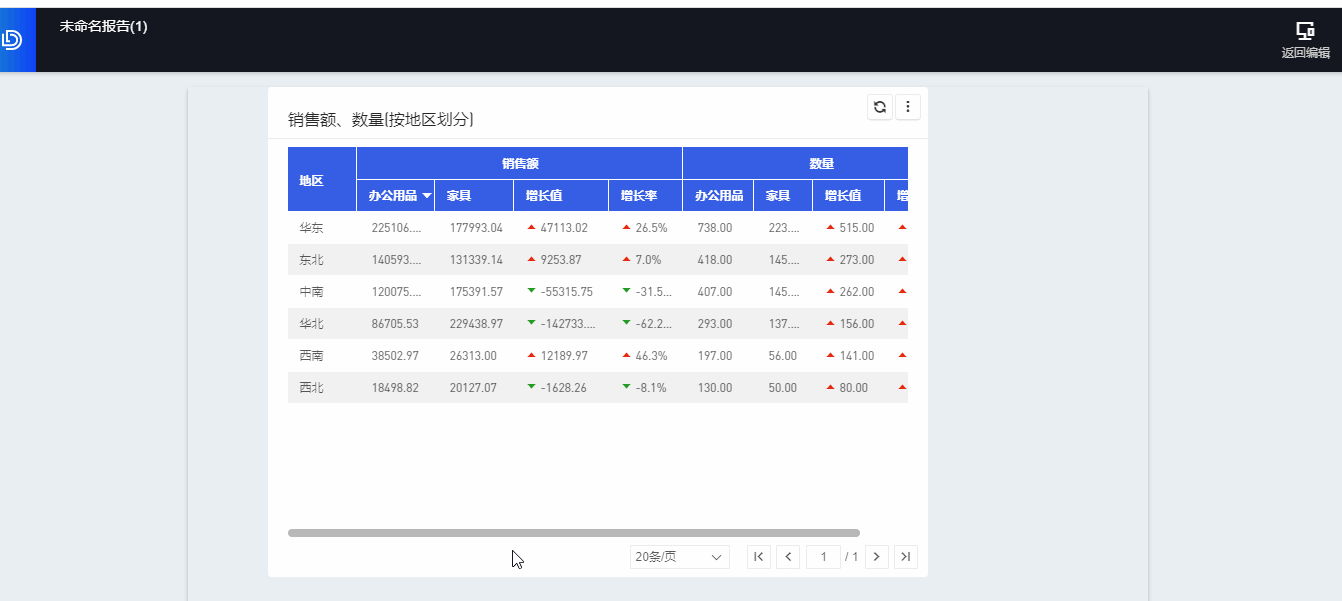This screenshot has height=601, width=1342.
Task: Open the widget more-options menu
Action: point(908,107)
